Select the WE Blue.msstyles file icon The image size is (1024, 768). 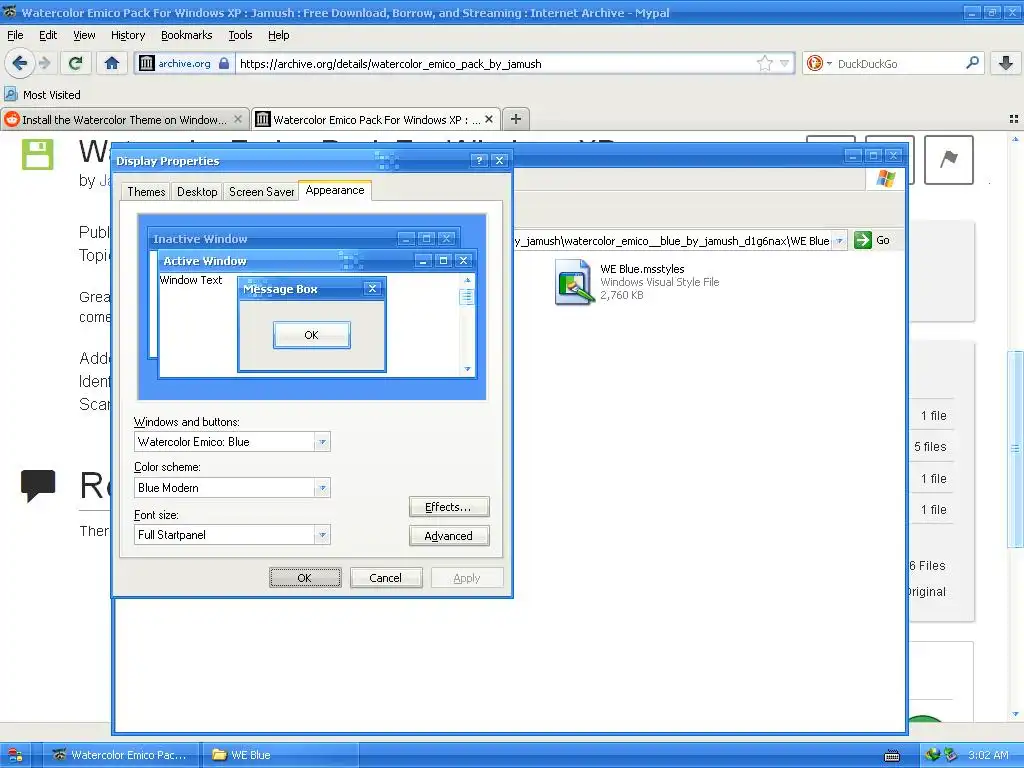tap(574, 281)
